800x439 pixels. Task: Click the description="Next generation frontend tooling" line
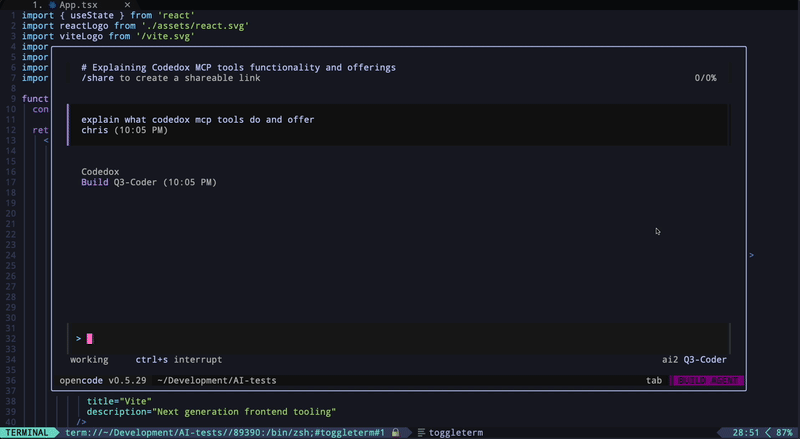(211, 411)
